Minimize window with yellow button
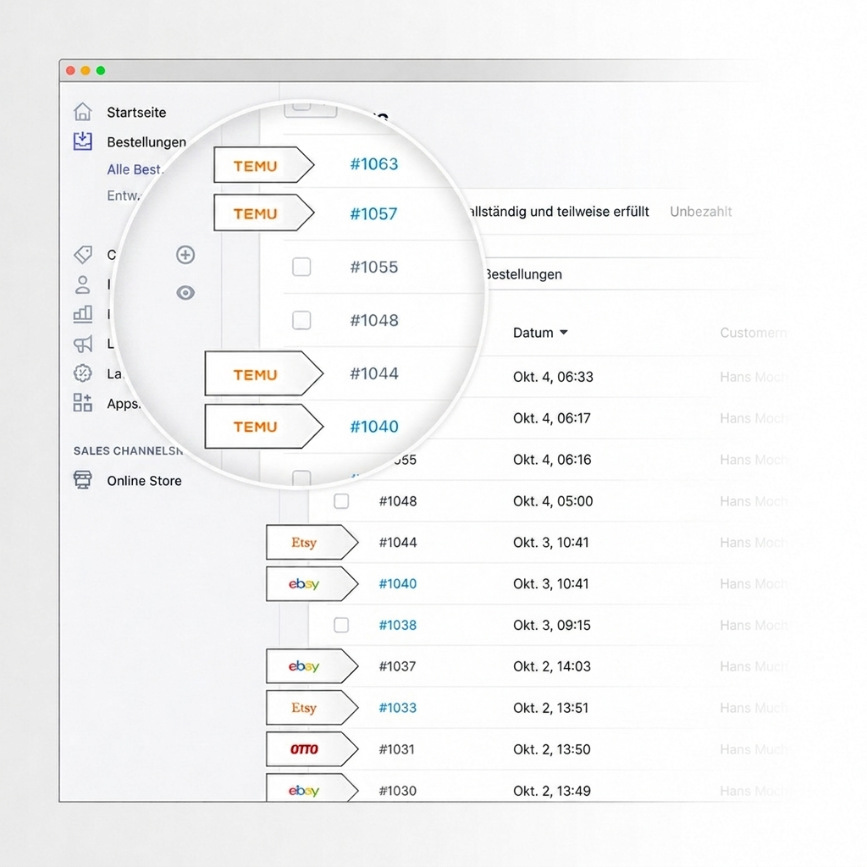This screenshot has width=867, height=867. pyautogui.click(x=85, y=70)
